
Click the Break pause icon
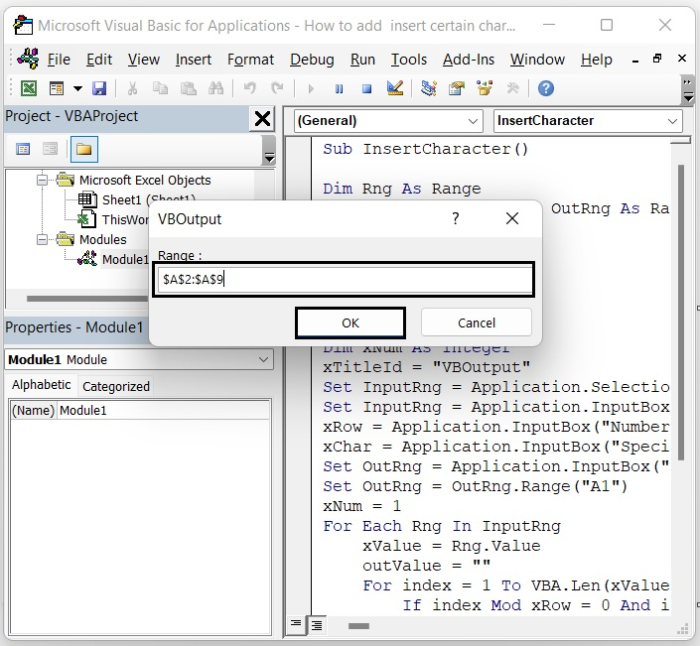pos(339,89)
